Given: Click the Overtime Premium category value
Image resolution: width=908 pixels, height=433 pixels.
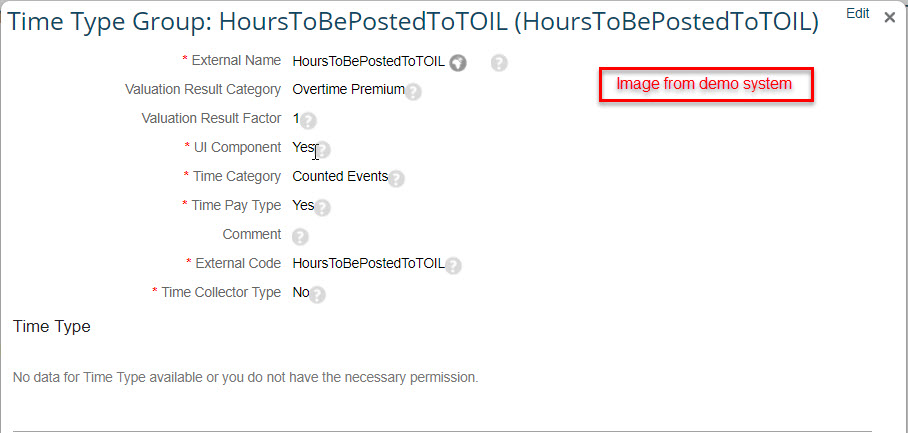Looking at the screenshot, I should 349,90.
